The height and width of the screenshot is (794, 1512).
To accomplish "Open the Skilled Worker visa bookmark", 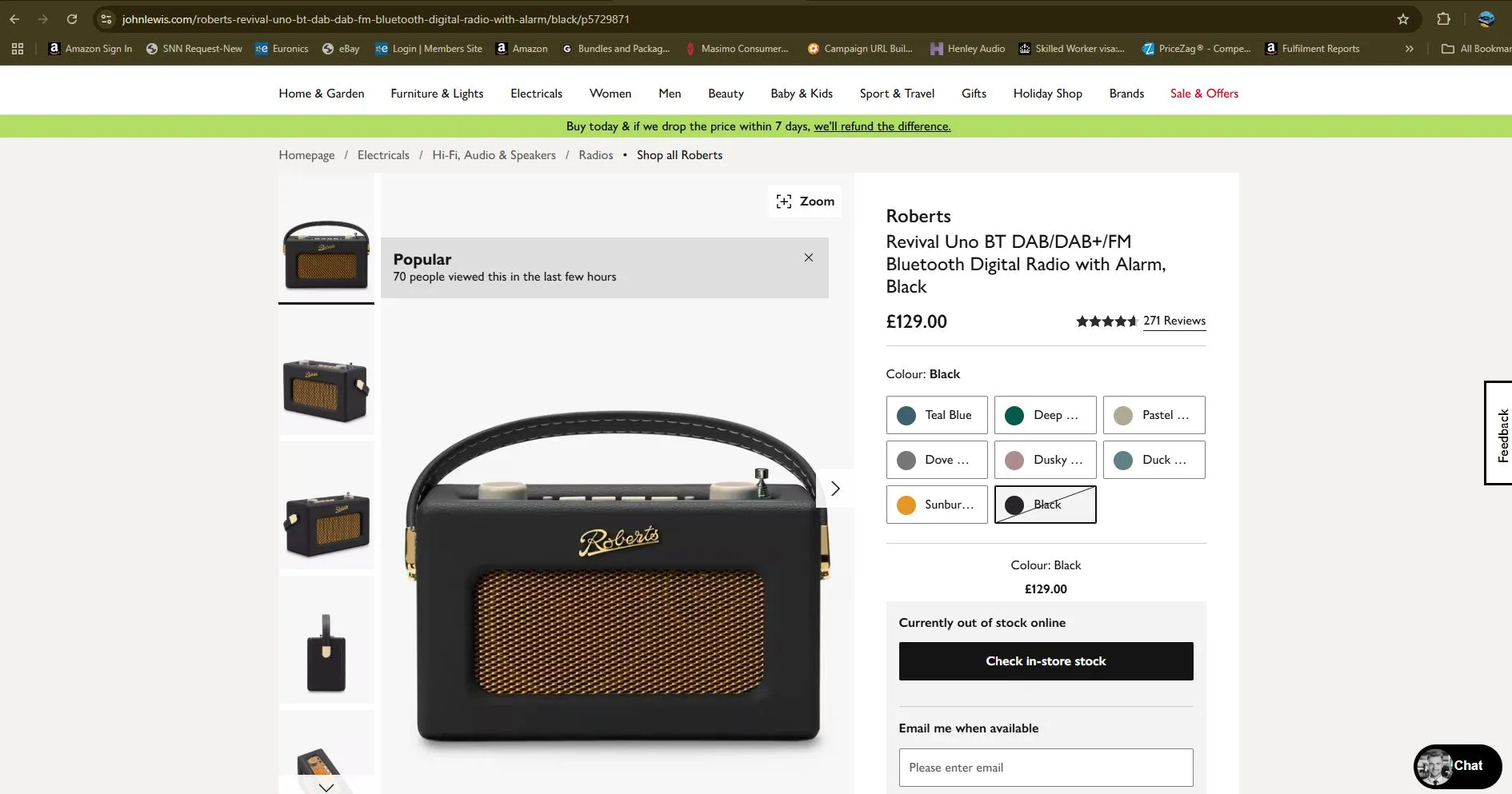I will point(1071,49).
